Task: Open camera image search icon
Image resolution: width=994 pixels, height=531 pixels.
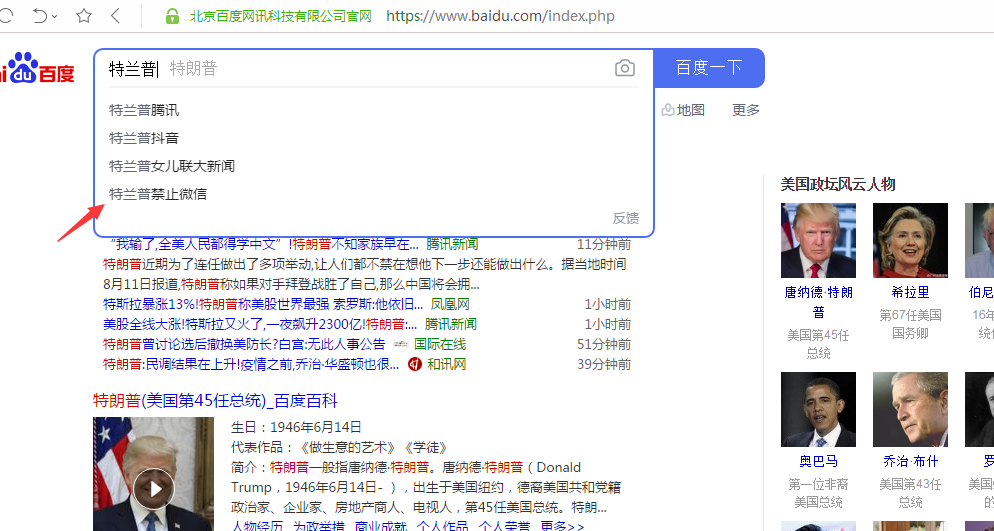Action: 624,68
